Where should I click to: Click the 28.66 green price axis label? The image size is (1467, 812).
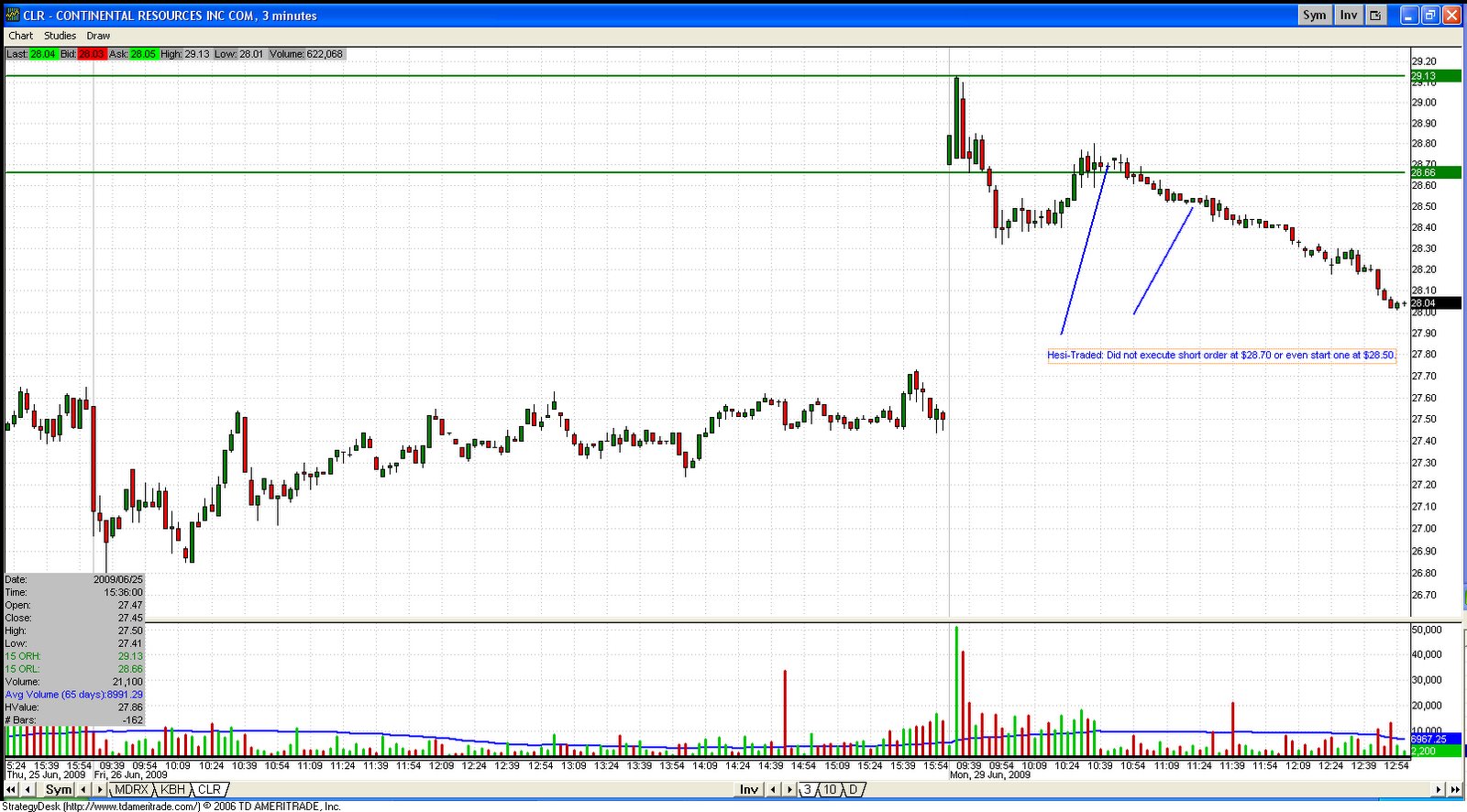(1436, 172)
